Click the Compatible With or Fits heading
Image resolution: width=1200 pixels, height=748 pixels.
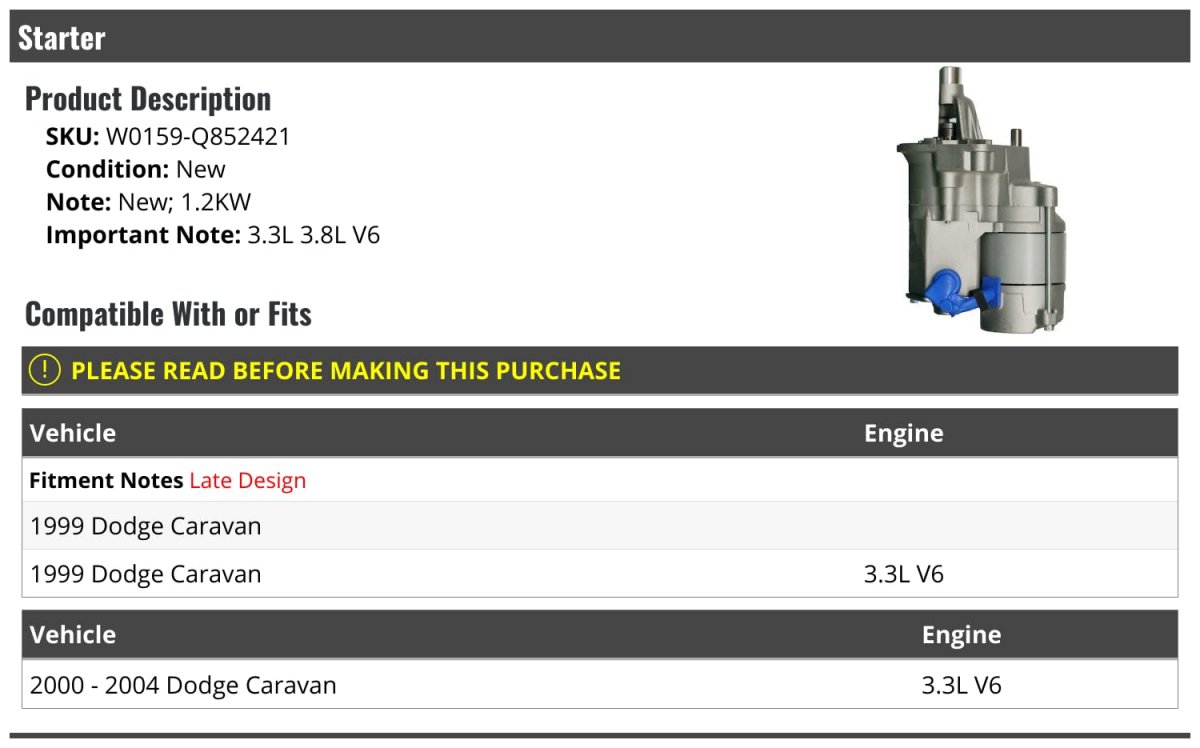(x=168, y=314)
